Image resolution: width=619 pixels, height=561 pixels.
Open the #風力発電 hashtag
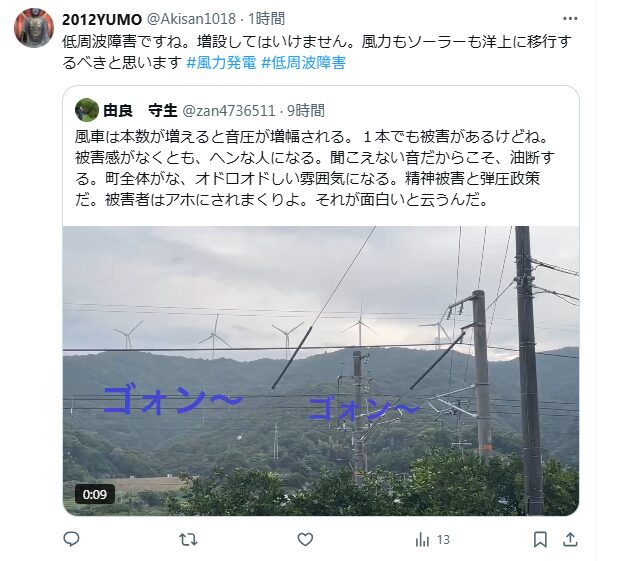pyautogui.click(x=221, y=62)
